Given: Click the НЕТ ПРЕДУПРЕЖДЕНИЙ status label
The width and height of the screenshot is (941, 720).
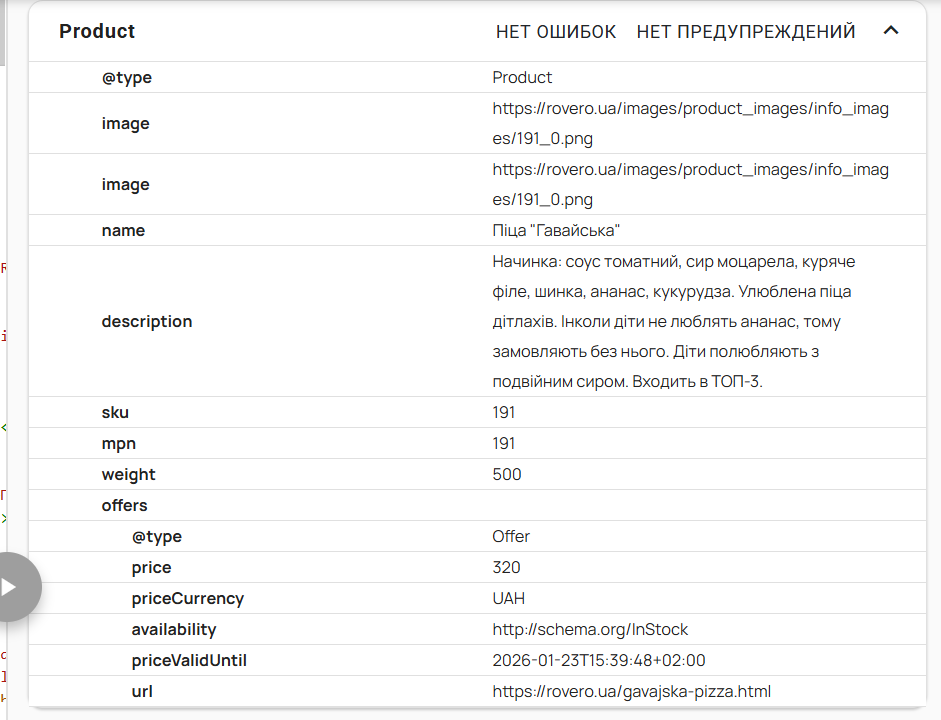Looking at the screenshot, I should click(746, 32).
